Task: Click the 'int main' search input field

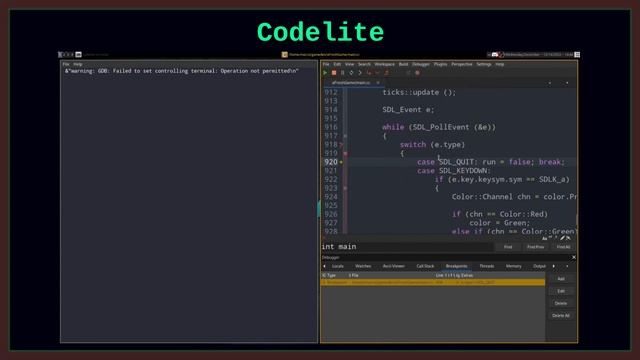Action: (x=407, y=247)
